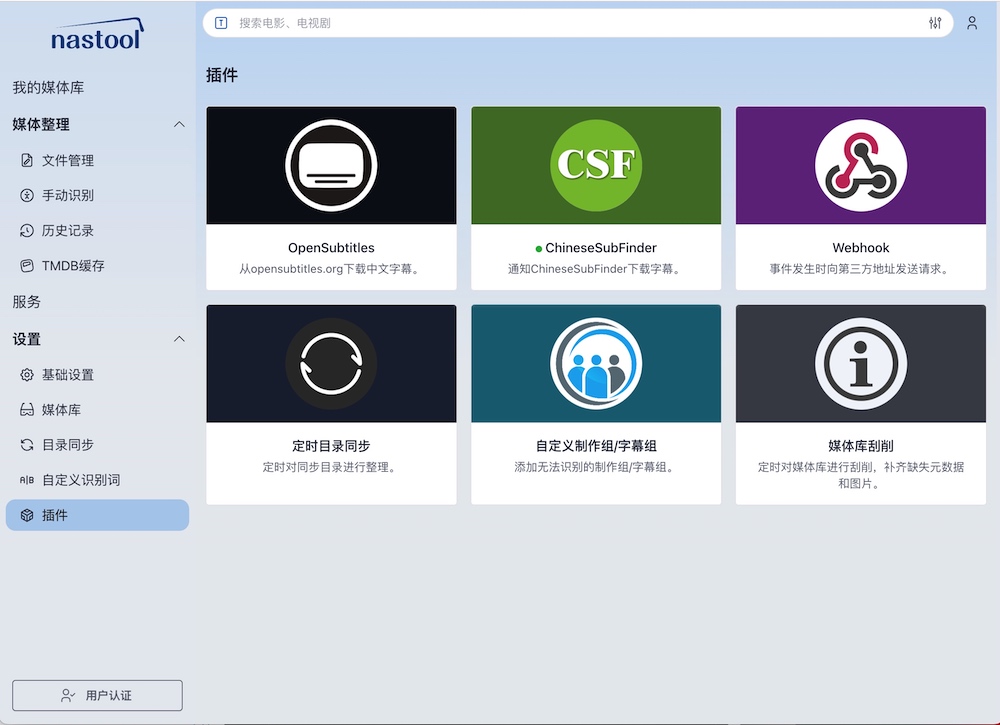1000x725 pixels.
Task: Open the 媒体库刮削 plugin title
Action: pos(860,446)
